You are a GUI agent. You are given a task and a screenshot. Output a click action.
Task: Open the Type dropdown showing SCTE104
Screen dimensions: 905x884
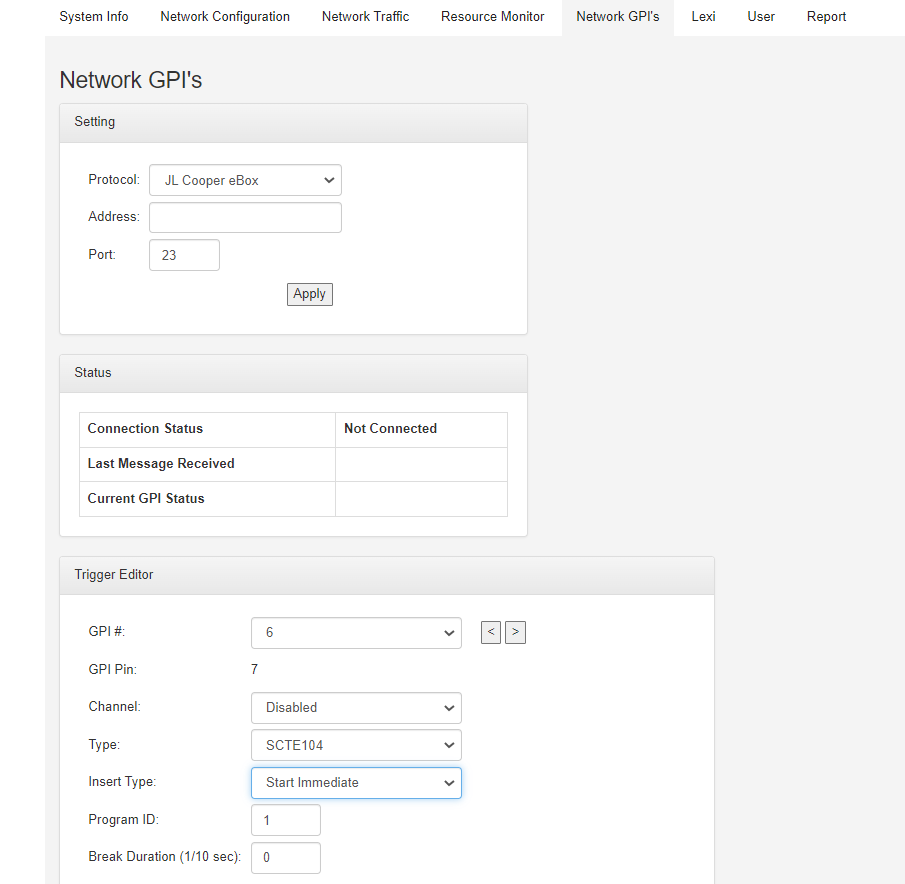coord(356,745)
